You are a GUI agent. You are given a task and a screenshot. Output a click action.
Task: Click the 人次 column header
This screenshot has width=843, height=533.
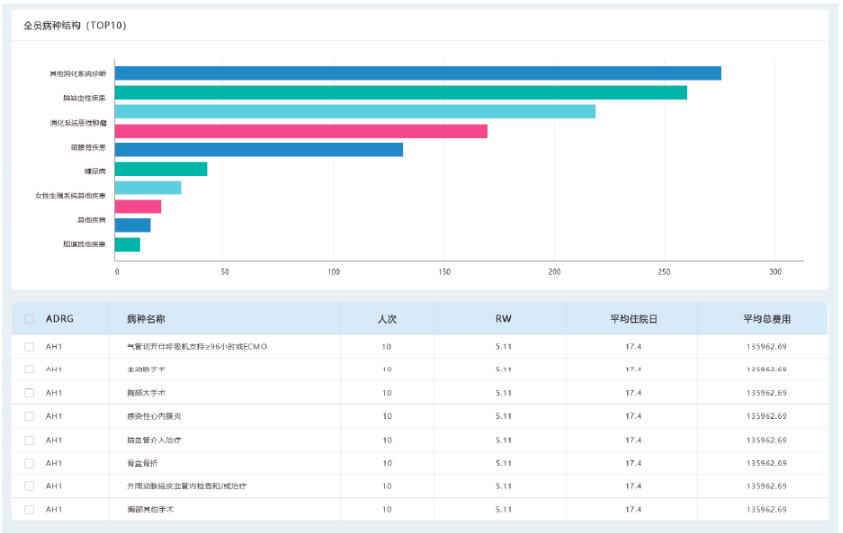(387, 319)
